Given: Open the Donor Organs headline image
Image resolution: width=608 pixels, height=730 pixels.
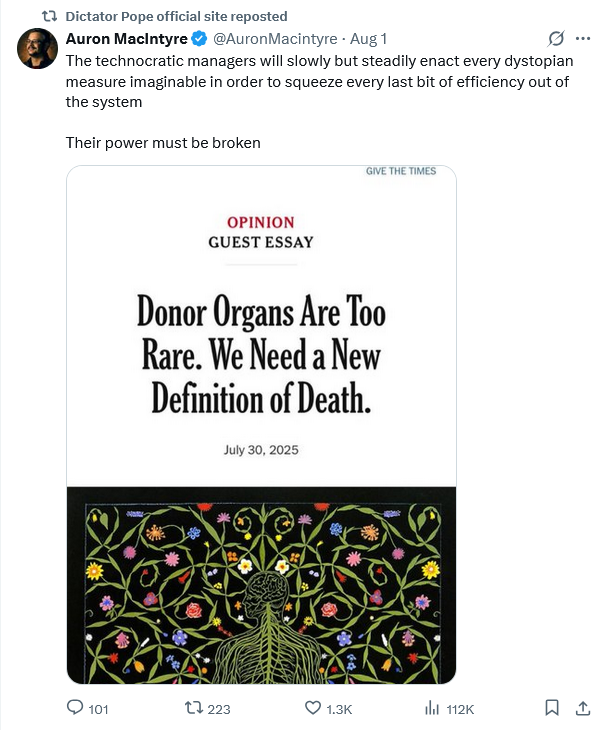Looking at the screenshot, I should click(x=261, y=356).
